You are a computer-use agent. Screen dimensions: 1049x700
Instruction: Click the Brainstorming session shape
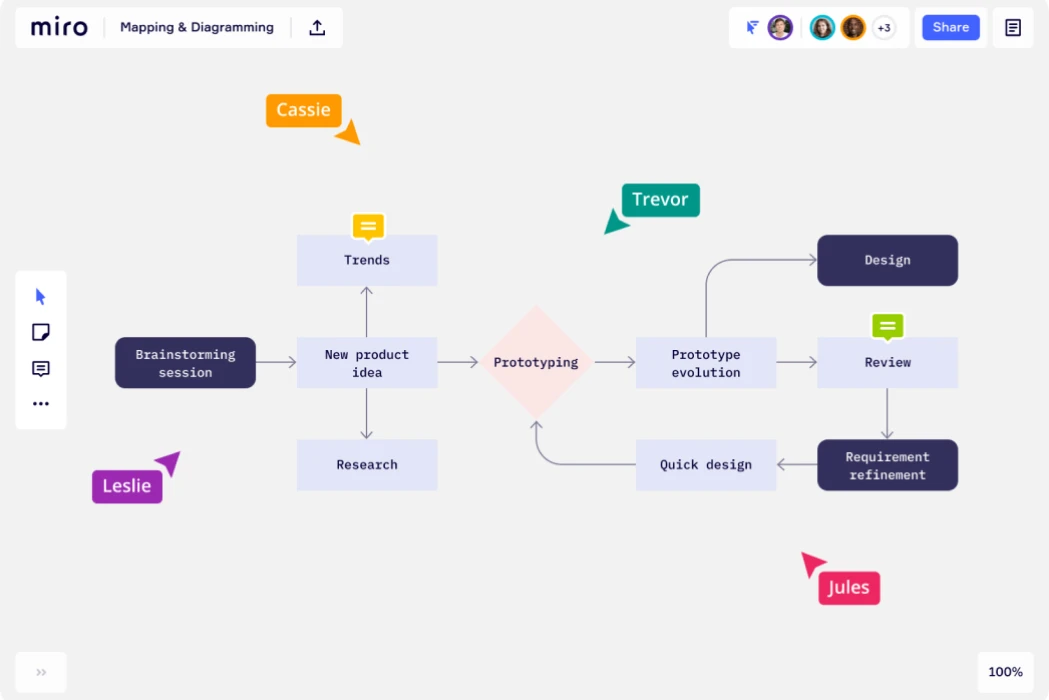[185, 362]
